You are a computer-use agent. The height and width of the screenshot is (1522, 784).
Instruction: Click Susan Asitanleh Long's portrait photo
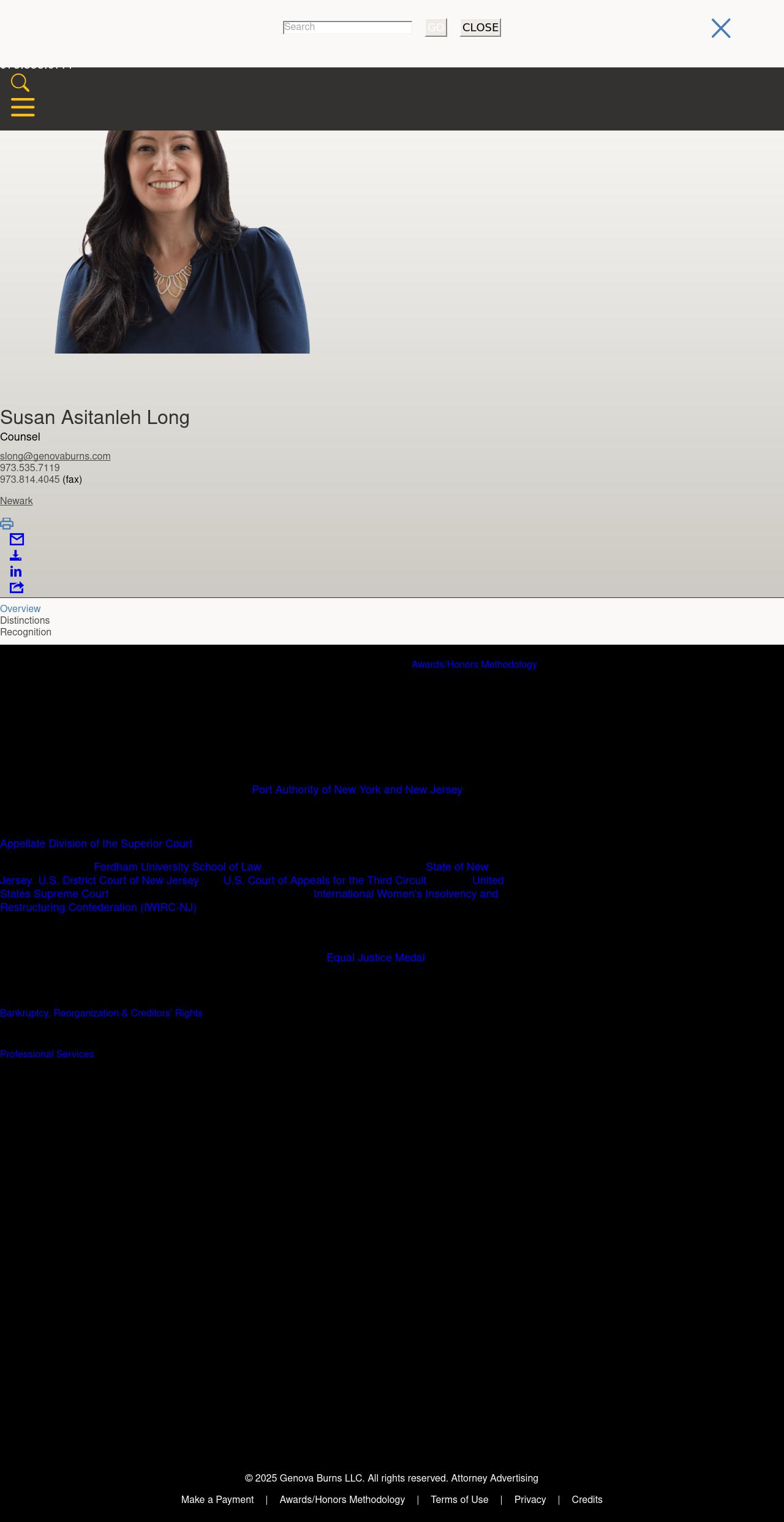click(x=182, y=242)
